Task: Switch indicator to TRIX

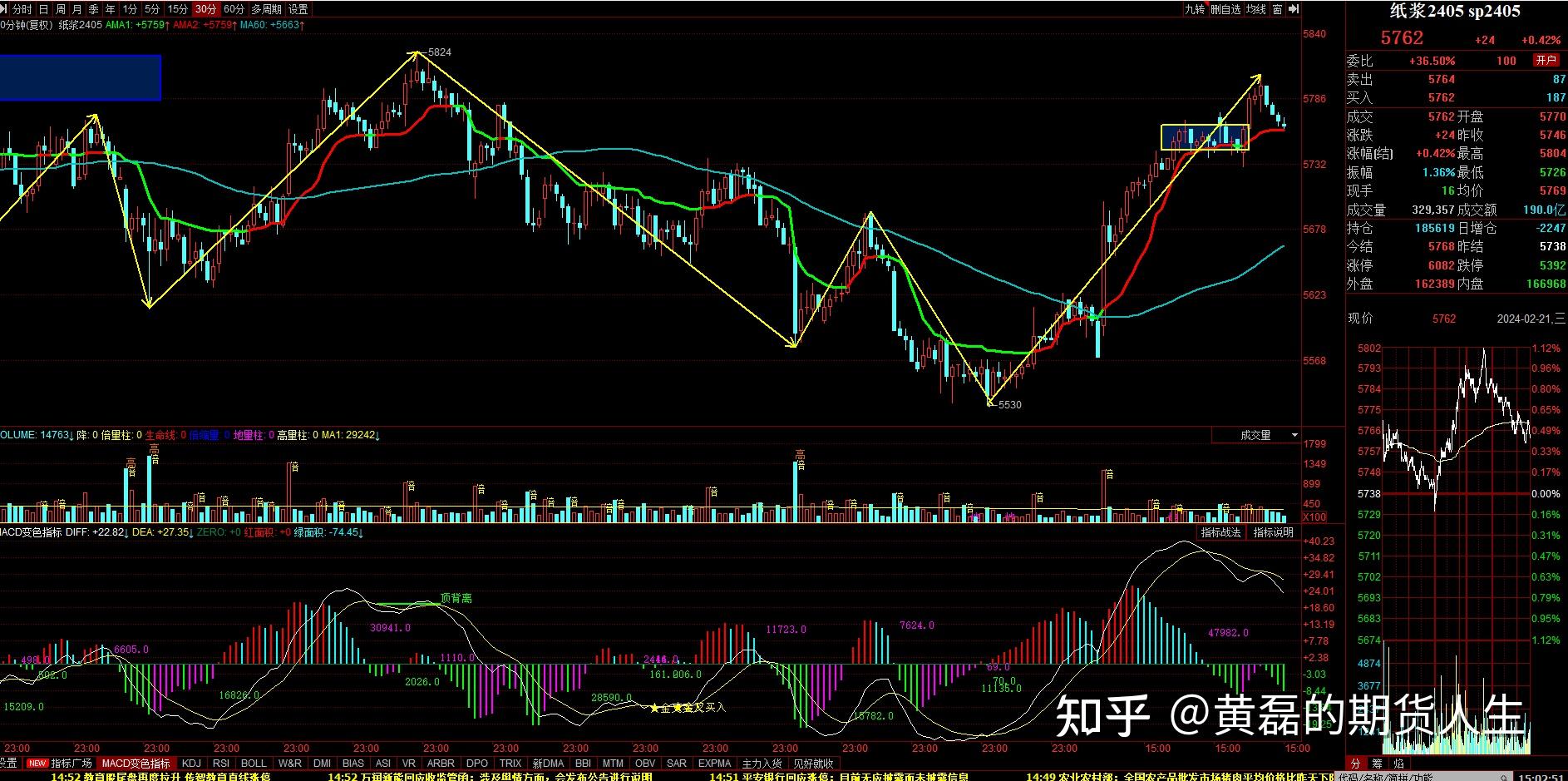Action: [x=510, y=763]
